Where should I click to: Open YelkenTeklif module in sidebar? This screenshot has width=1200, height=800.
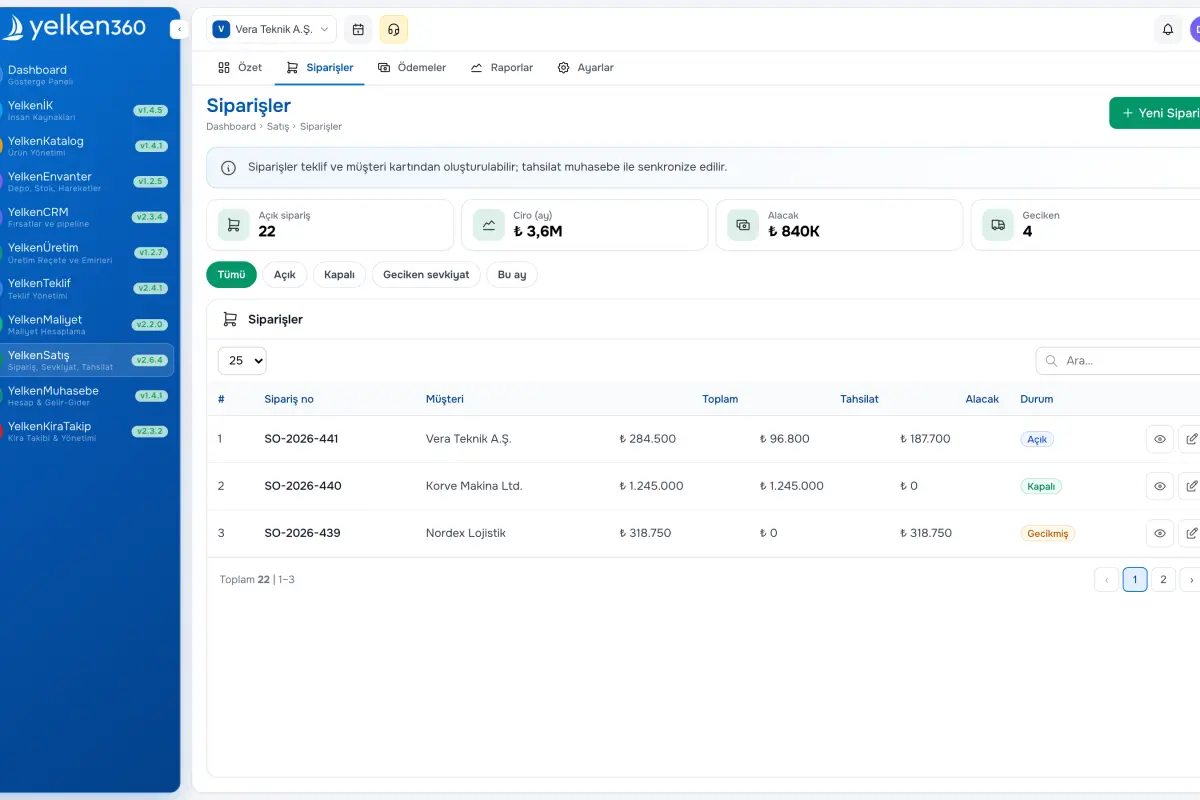(x=87, y=288)
